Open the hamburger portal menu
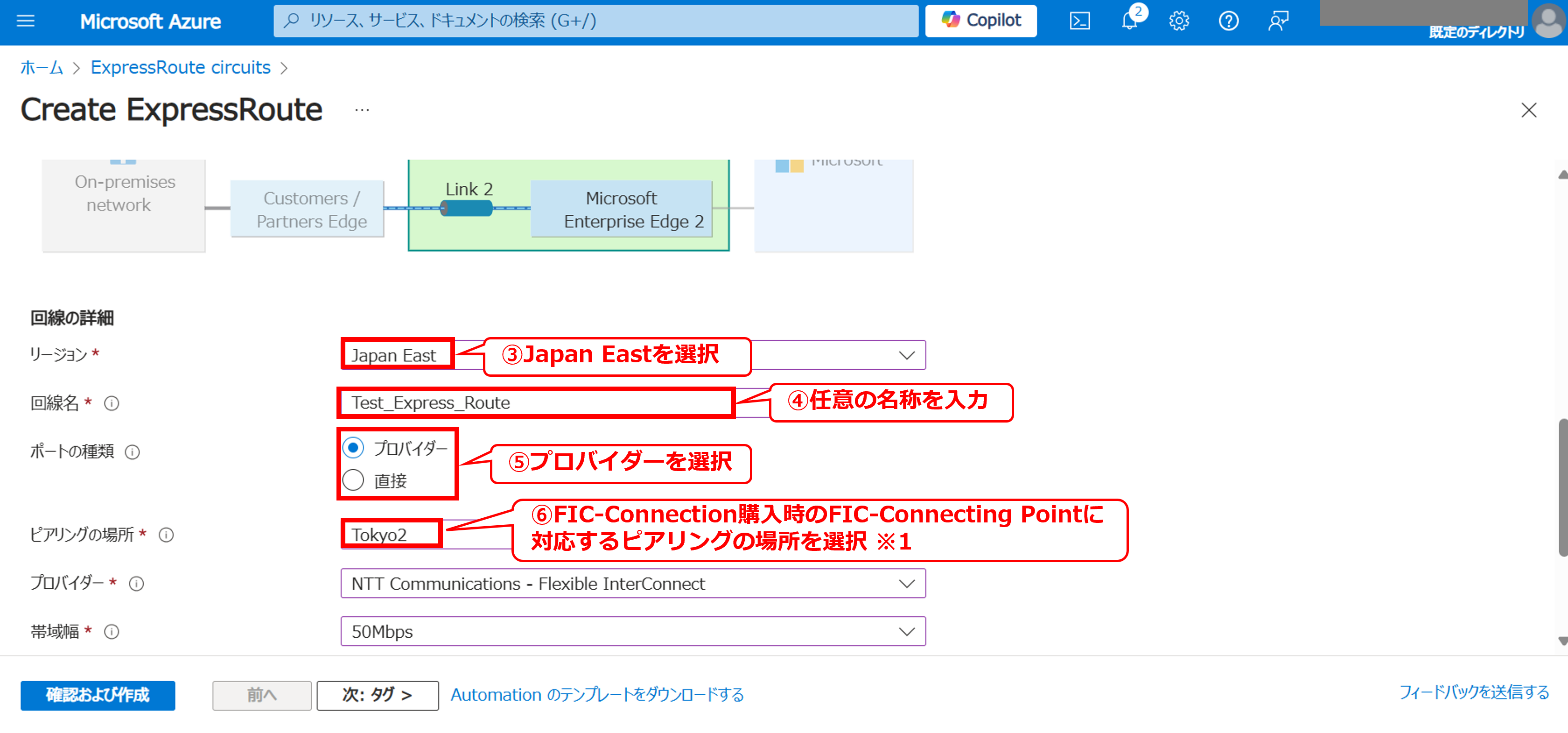Image resolution: width=1568 pixels, height=733 pixels. [x=26, y=21]
